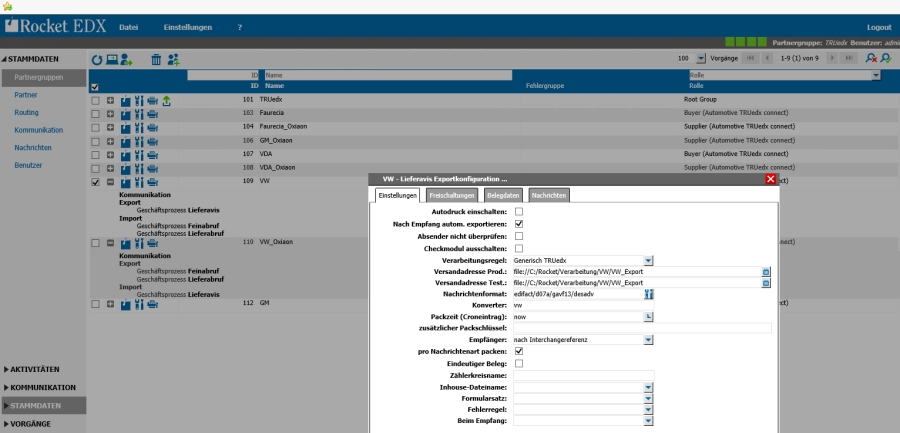This screenshot has height=433, width=900.
Task: Click the tools icon next to Nachrichtenformat
Action: [x=649, y=294]
